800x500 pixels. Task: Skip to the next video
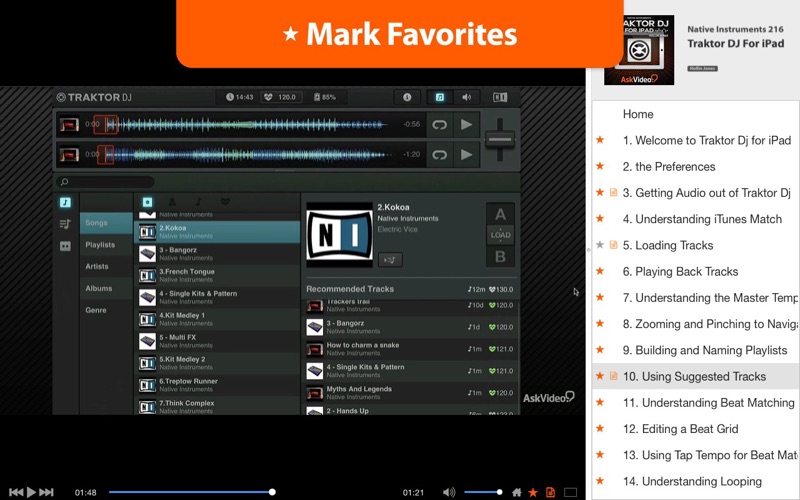tap(46, 492)
